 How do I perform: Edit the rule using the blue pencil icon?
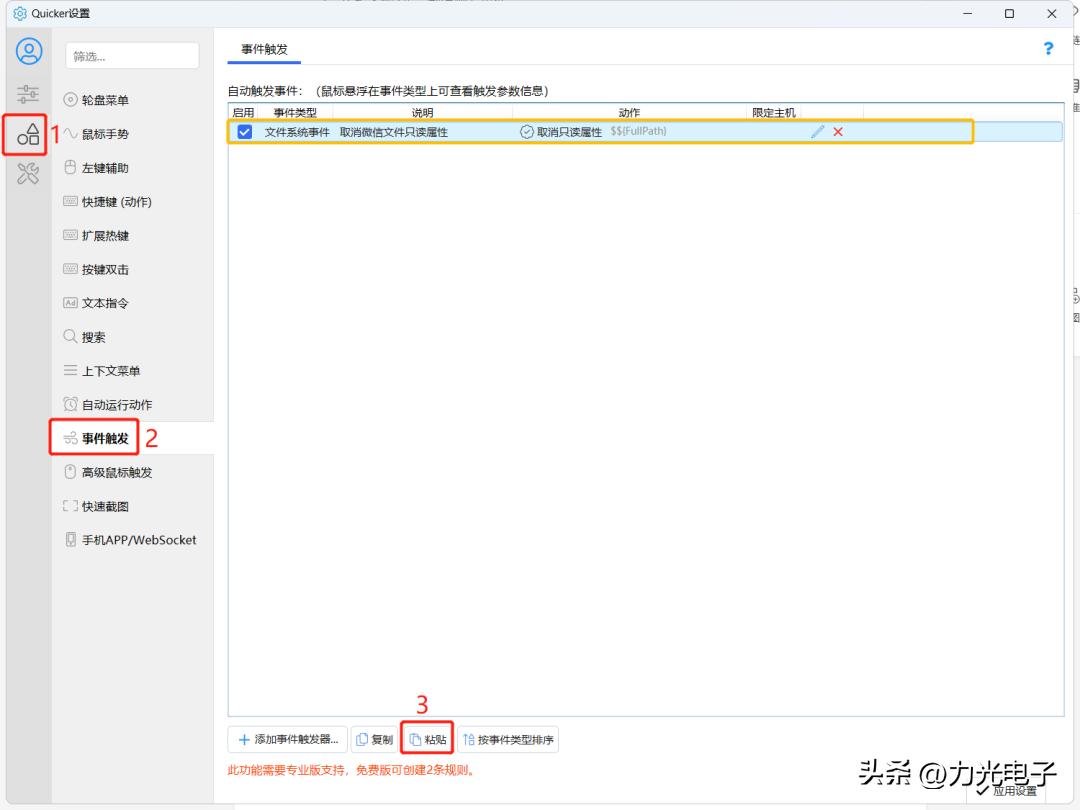click(818, 131)
